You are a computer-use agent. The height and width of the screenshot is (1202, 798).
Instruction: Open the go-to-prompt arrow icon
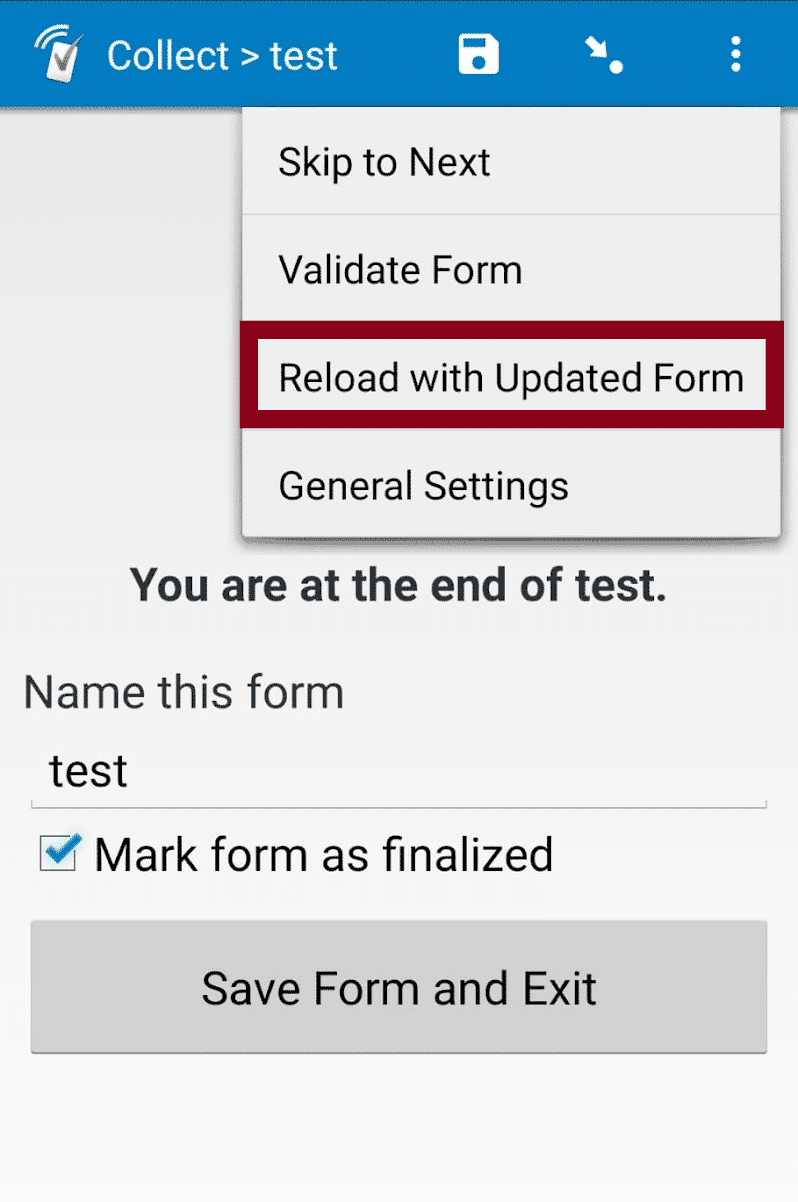coord(606,54)
